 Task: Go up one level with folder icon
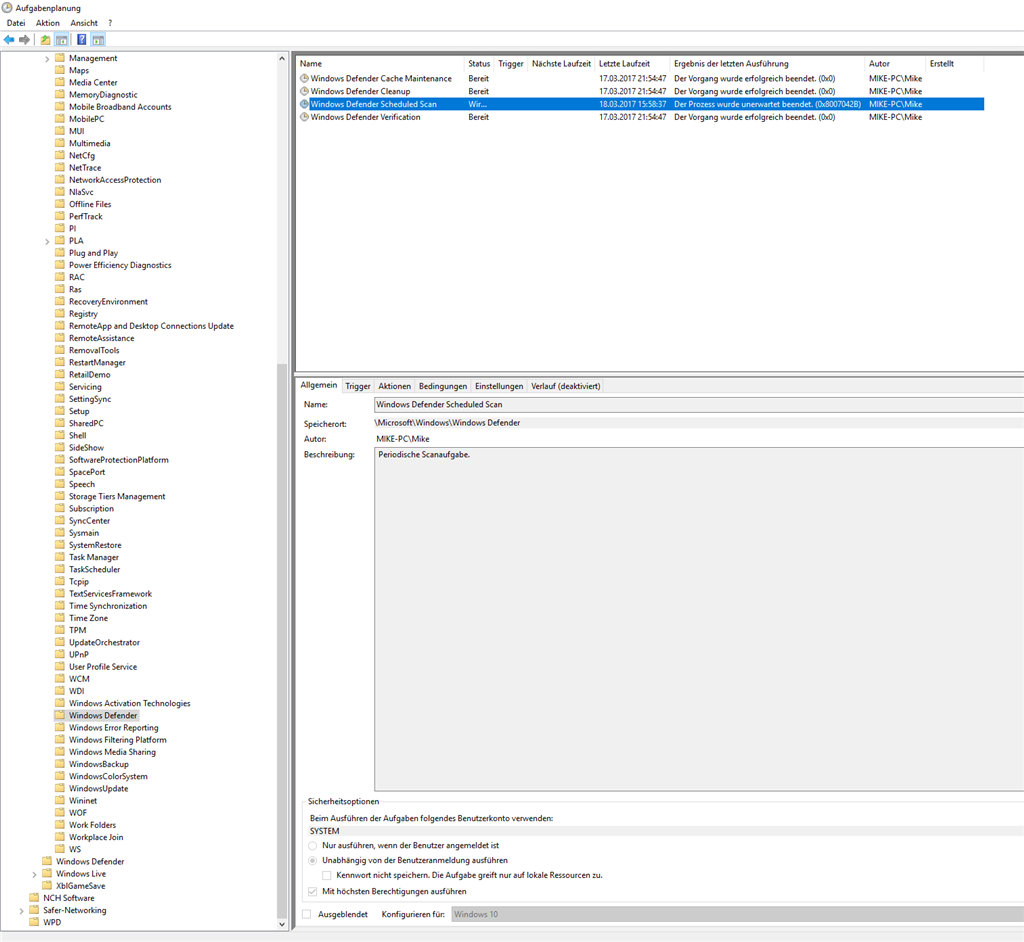tap(45, 40)
